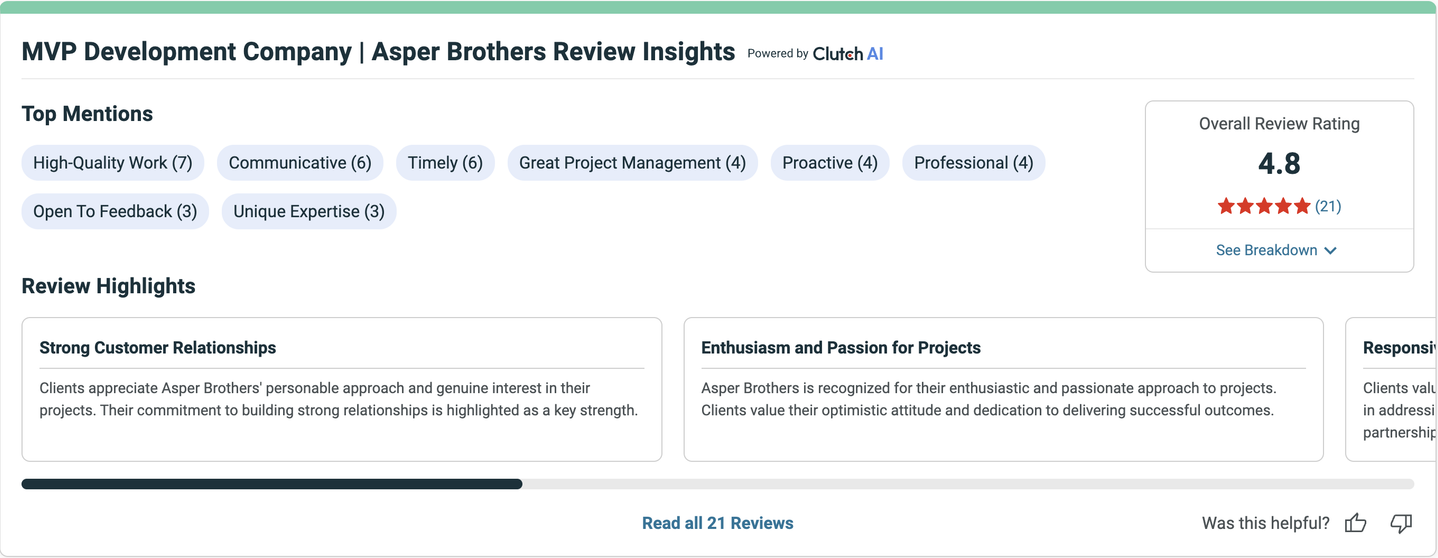
Task: Select the Proactive (4) mention chip
Action: click(830, 163)
